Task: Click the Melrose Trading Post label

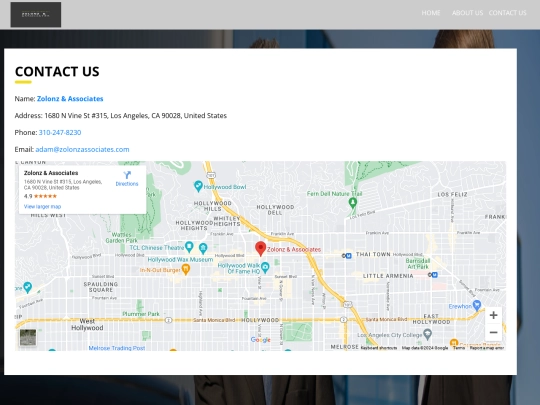Action: (117, 348)
